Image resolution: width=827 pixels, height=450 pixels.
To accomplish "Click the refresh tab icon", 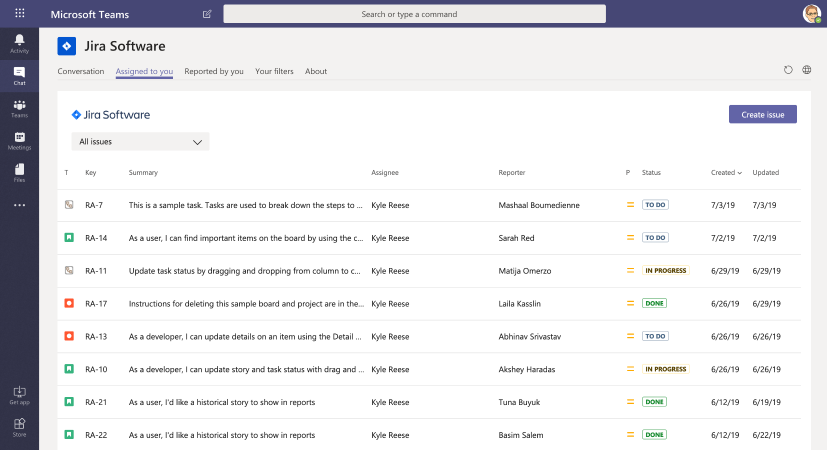I will pyautogui.click(x=788, y=70).
